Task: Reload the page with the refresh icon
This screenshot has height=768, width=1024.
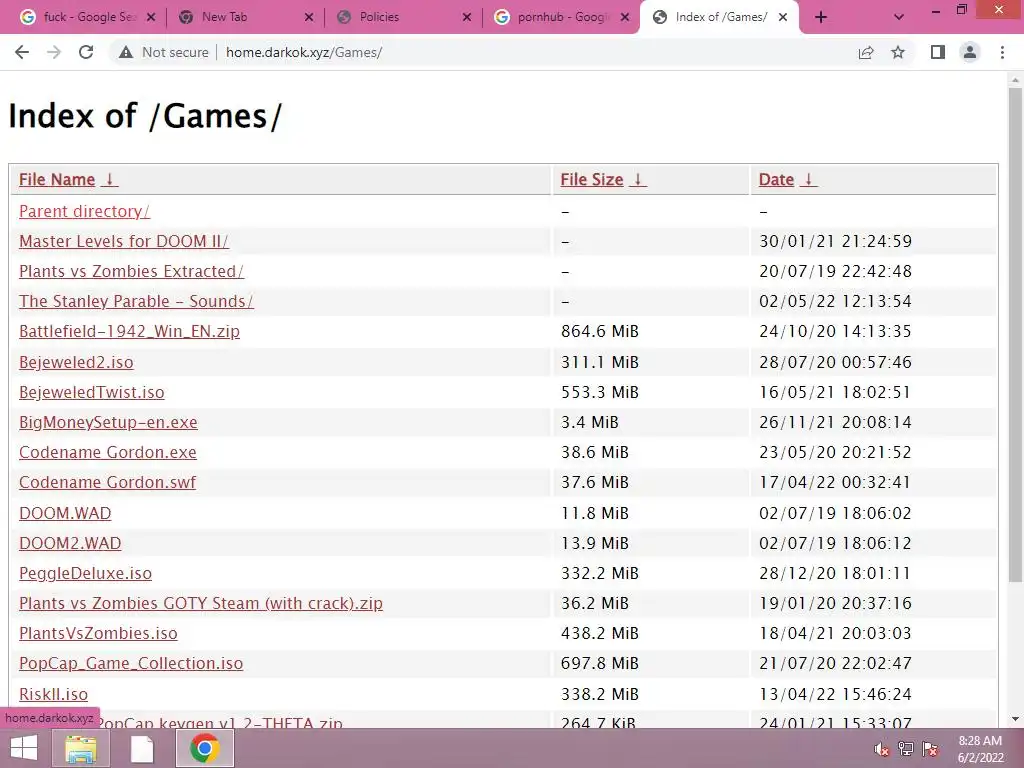Action: 86,52
